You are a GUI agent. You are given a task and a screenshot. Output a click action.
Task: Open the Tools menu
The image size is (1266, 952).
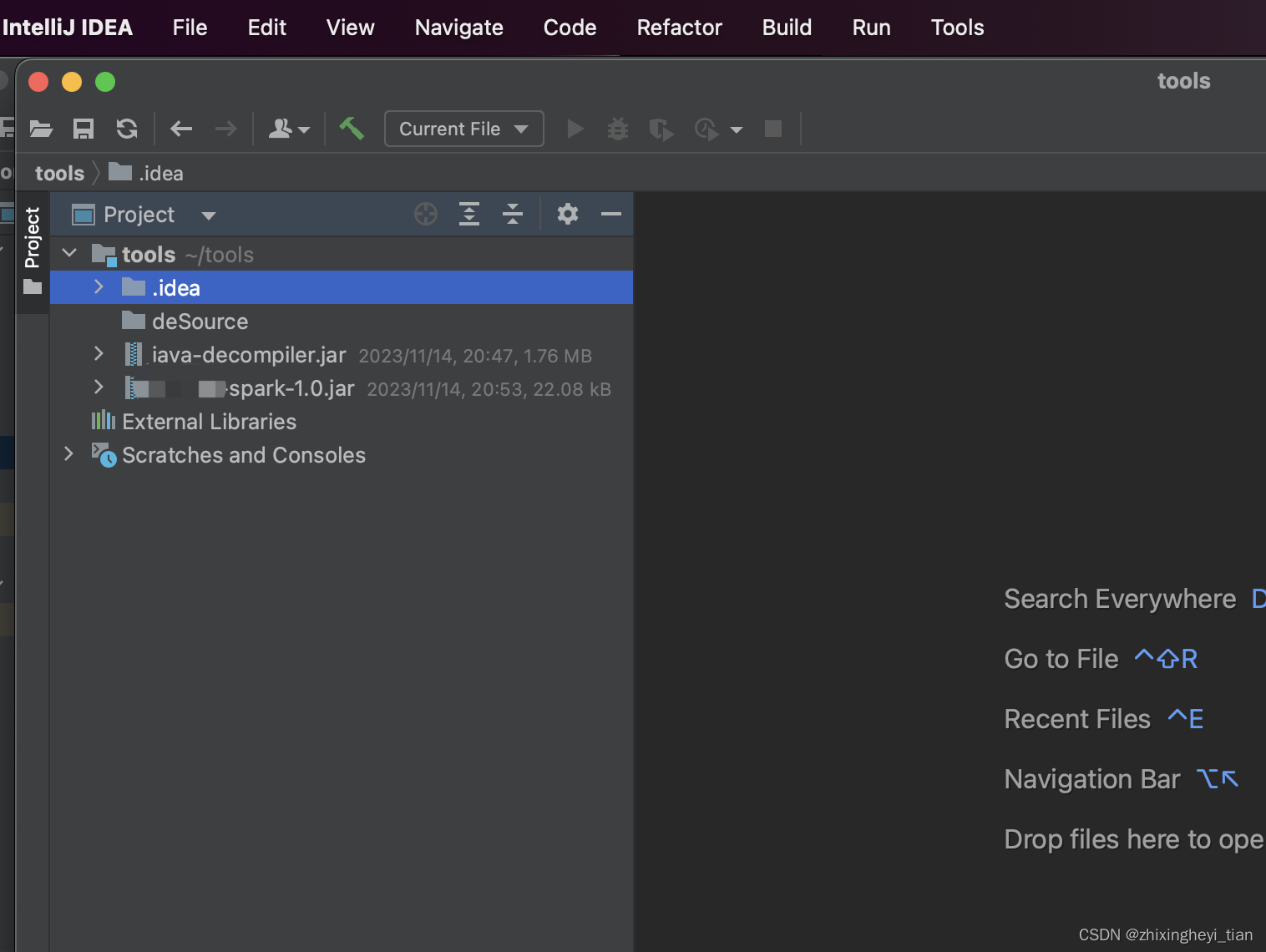[x=957, y=28]
